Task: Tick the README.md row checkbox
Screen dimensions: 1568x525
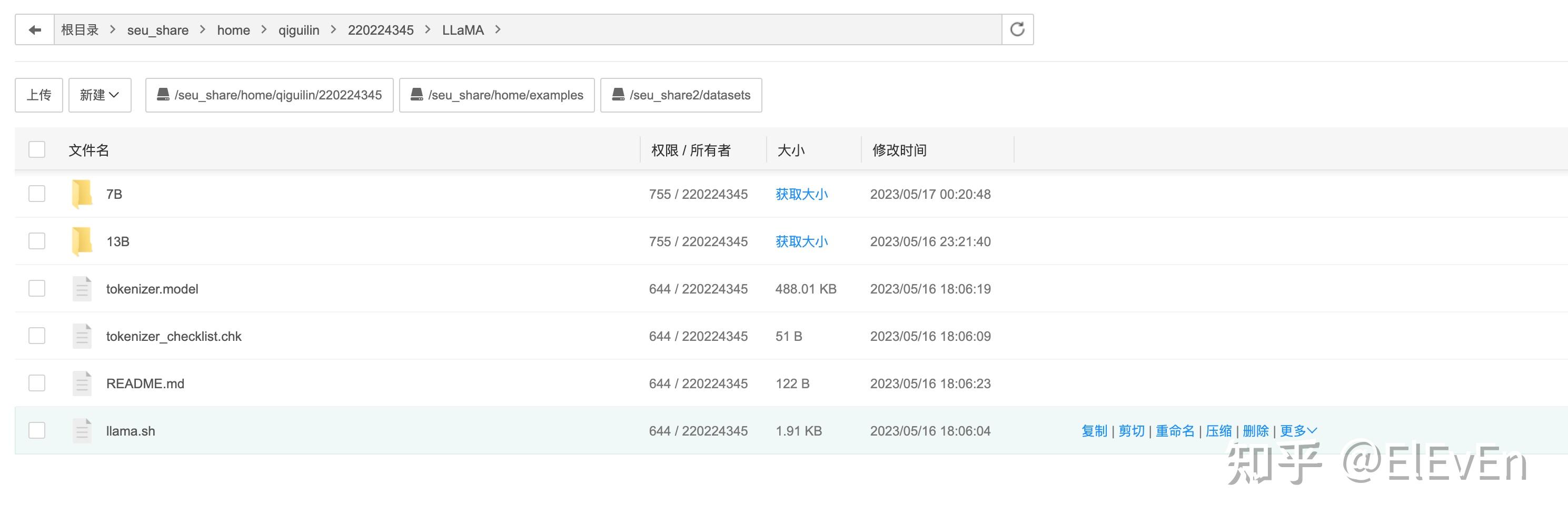Action: click(37, 383)
